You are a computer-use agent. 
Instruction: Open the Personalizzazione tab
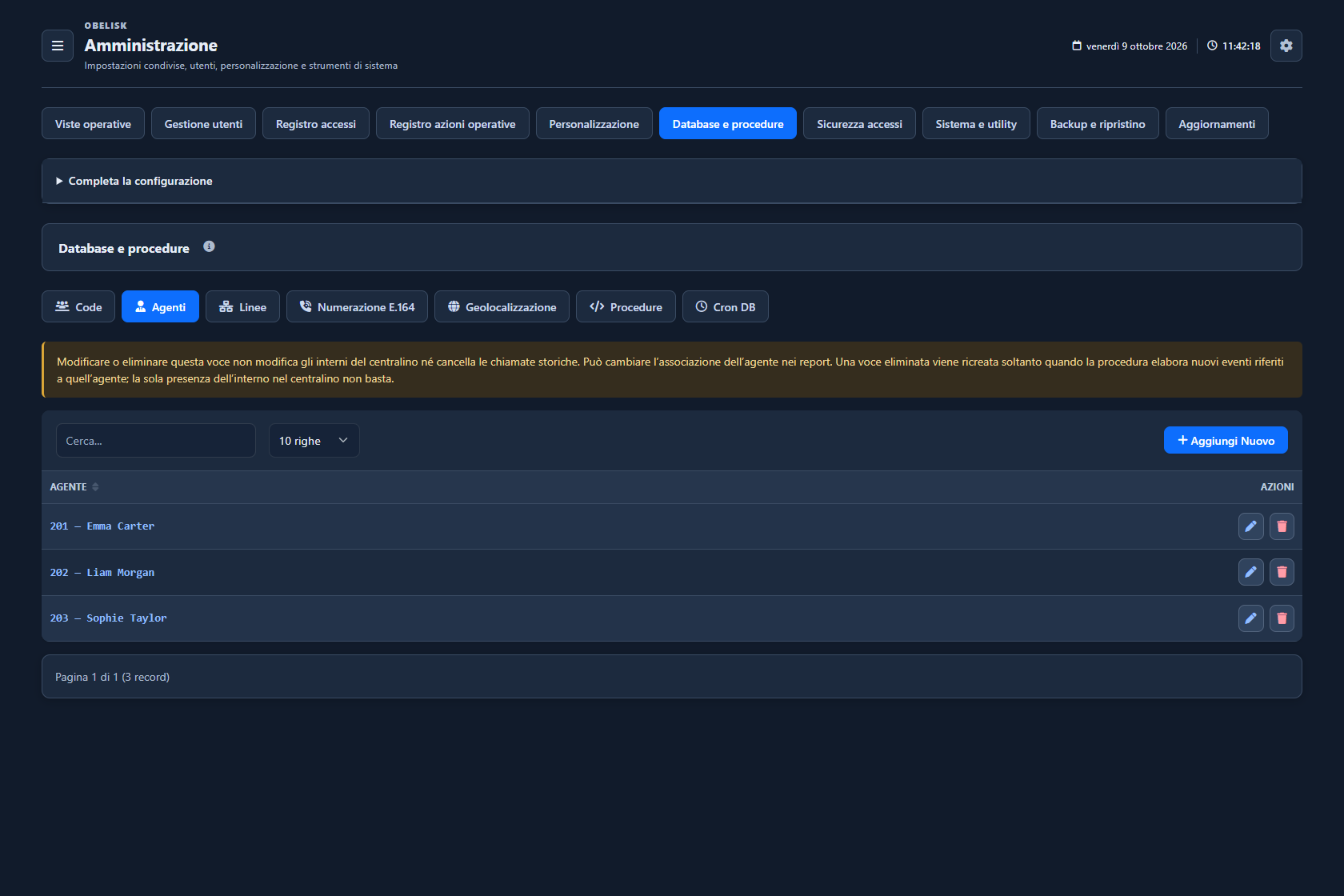594,123
